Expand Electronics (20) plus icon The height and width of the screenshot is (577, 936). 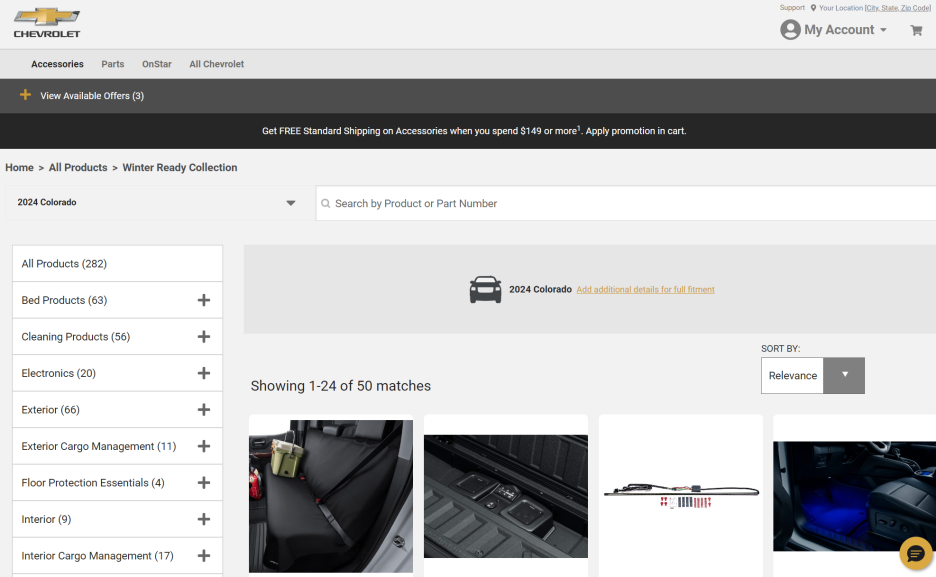click(204, 373)
